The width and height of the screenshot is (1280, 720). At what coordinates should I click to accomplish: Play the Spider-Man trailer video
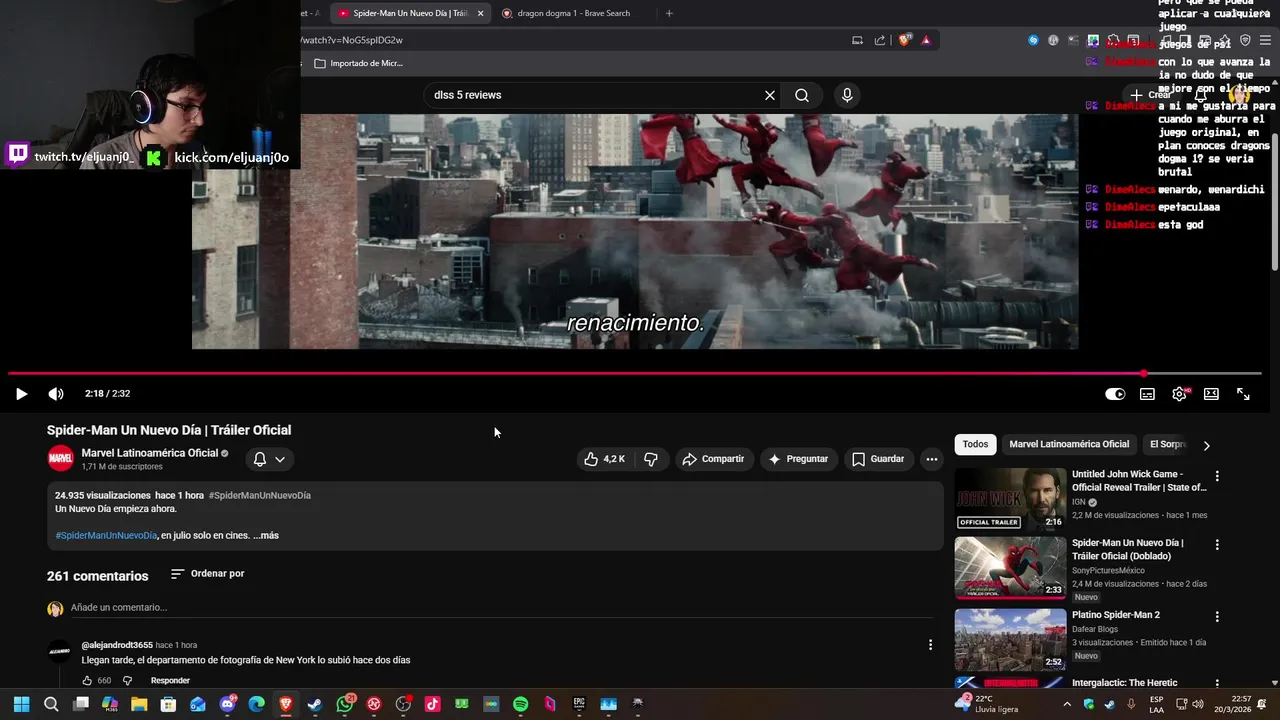(21, 394)
